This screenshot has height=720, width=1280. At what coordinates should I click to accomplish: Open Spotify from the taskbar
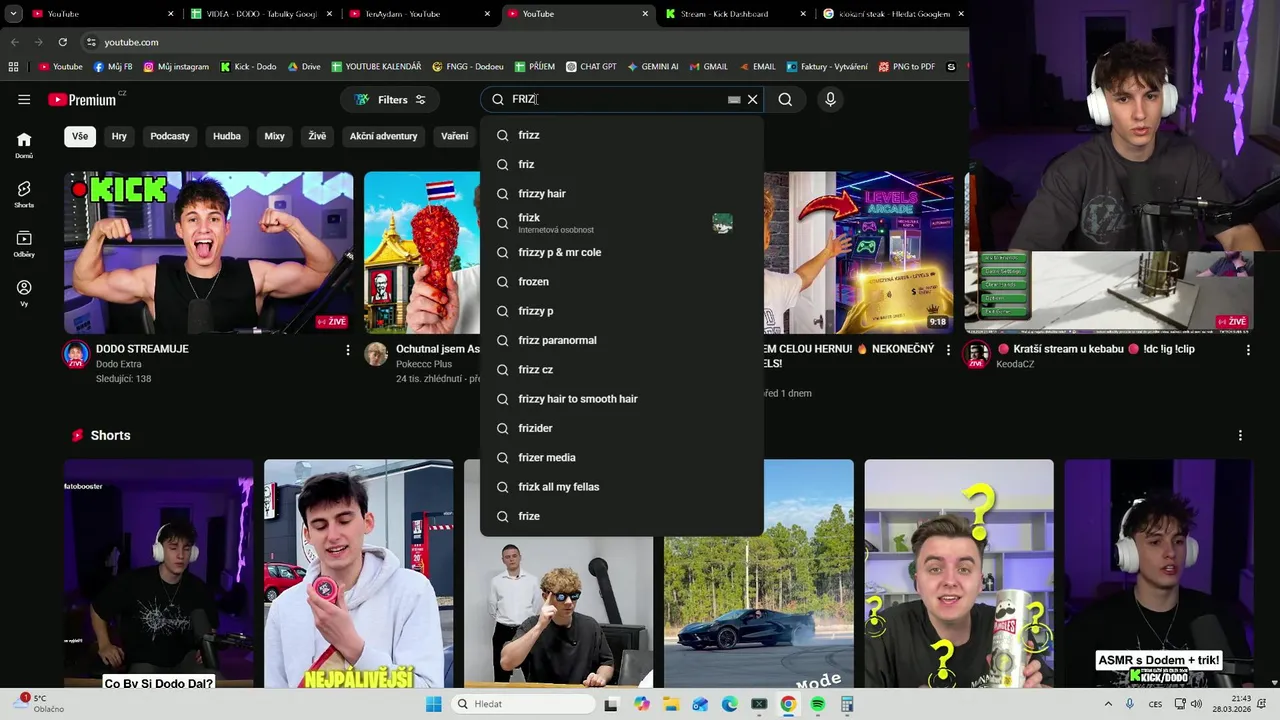click(818, 704)
